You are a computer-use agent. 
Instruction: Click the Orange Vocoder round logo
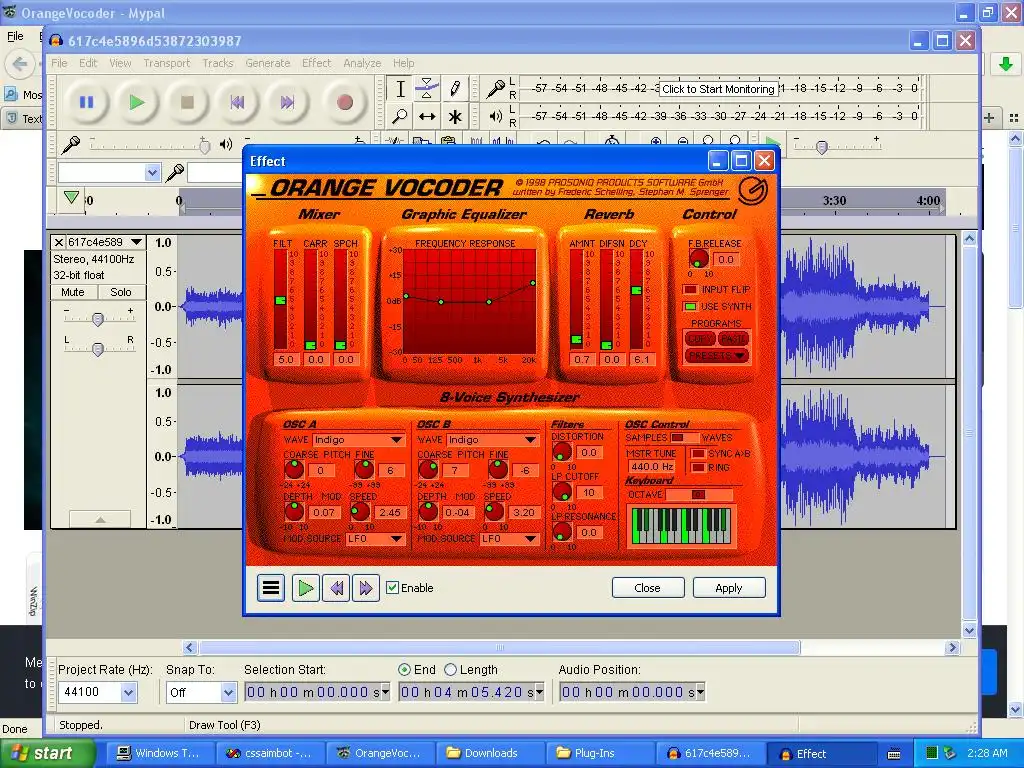752,190
